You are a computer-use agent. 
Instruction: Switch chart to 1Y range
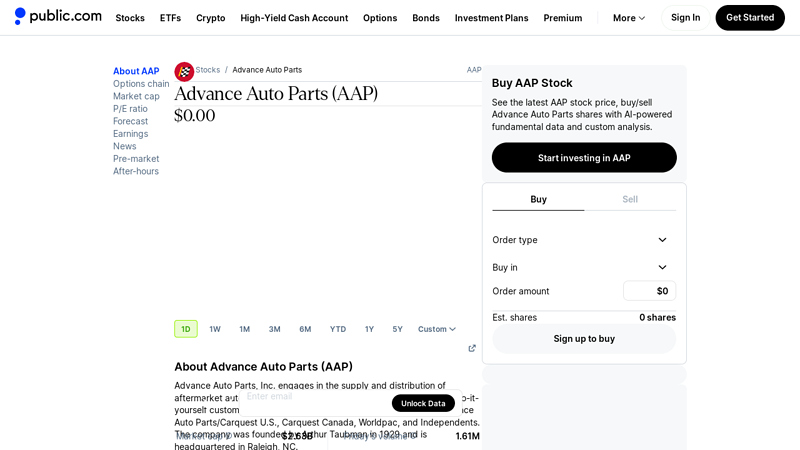click(369, 329)
